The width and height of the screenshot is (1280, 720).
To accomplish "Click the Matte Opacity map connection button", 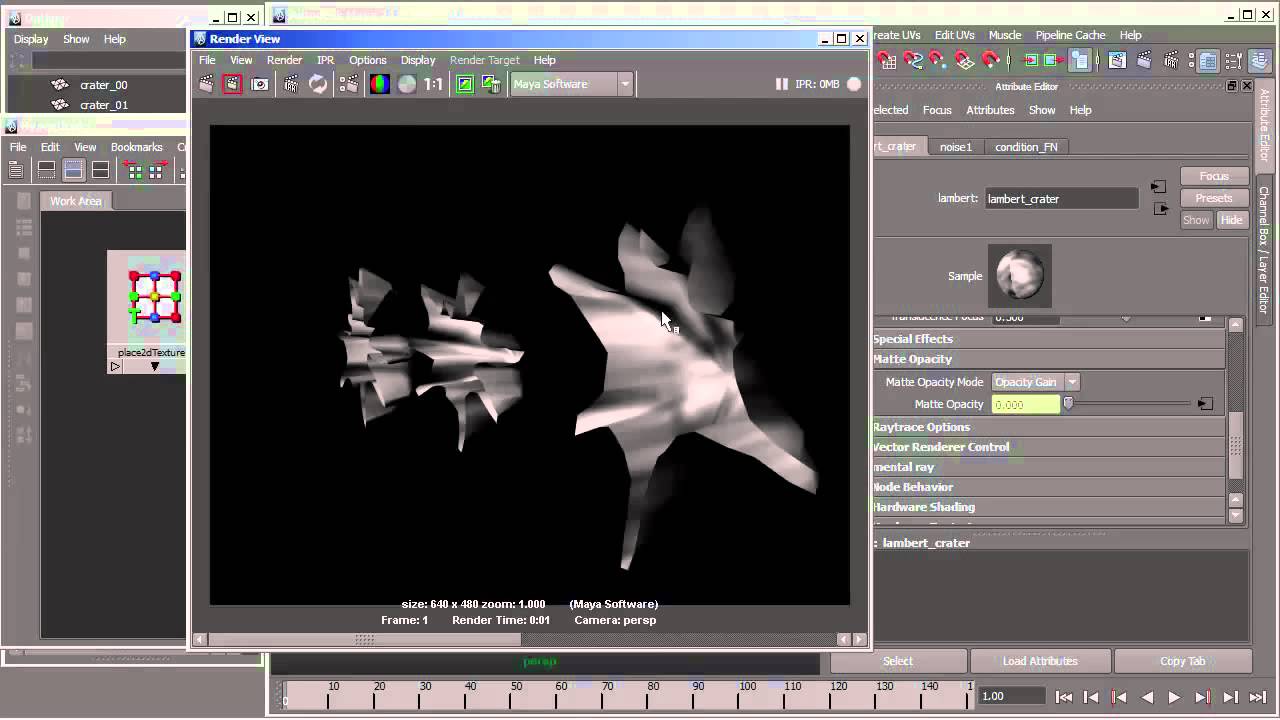I will 1205,404.
